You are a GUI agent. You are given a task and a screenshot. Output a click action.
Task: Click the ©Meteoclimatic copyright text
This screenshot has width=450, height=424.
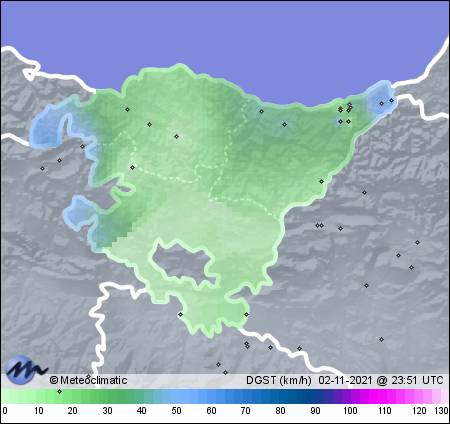(88, 380)
